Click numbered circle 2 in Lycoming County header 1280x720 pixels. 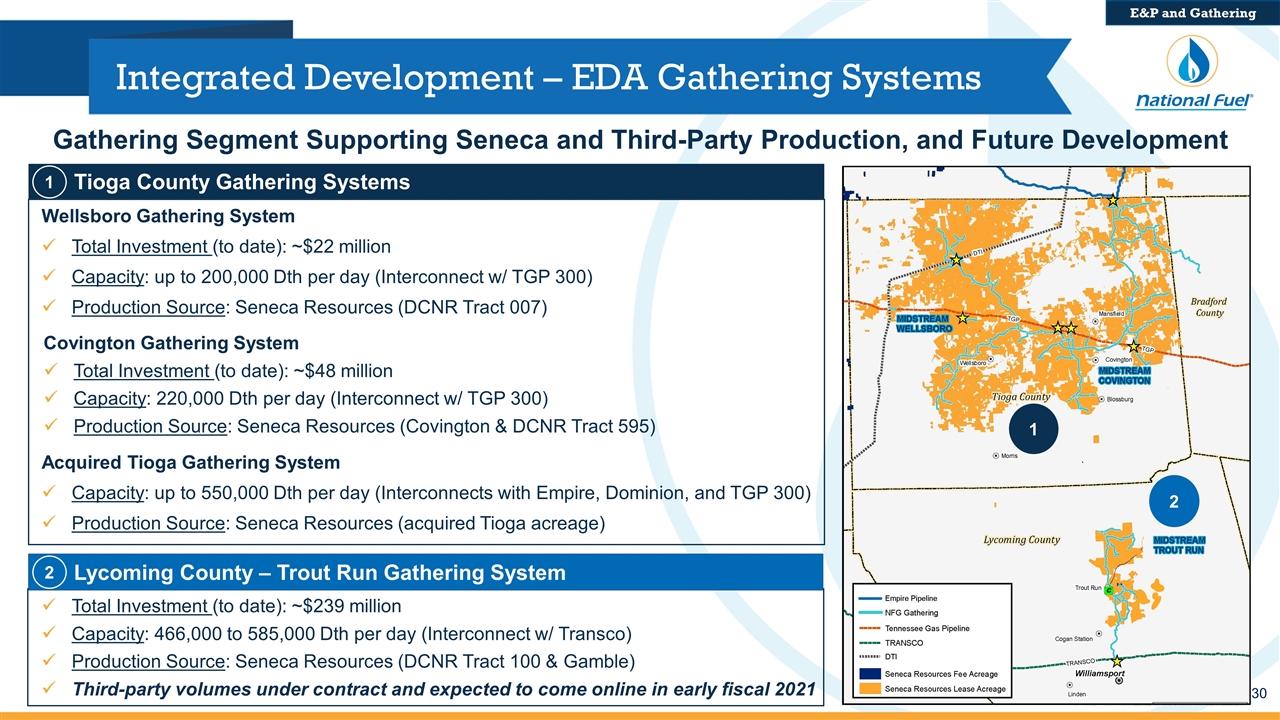[51, 573]
